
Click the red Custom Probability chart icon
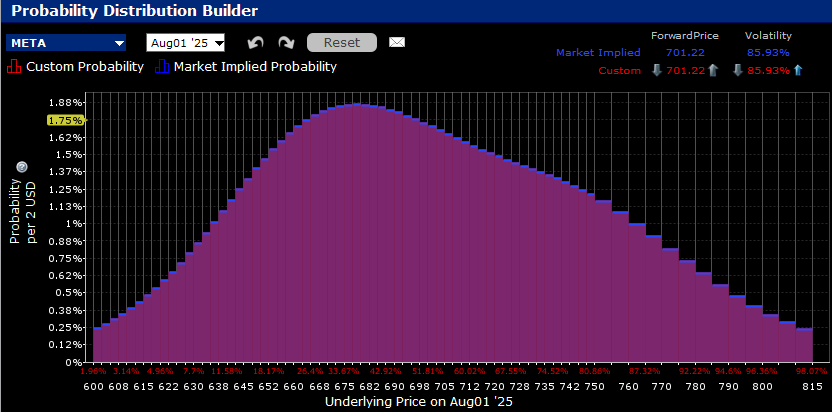click(14, 67)
